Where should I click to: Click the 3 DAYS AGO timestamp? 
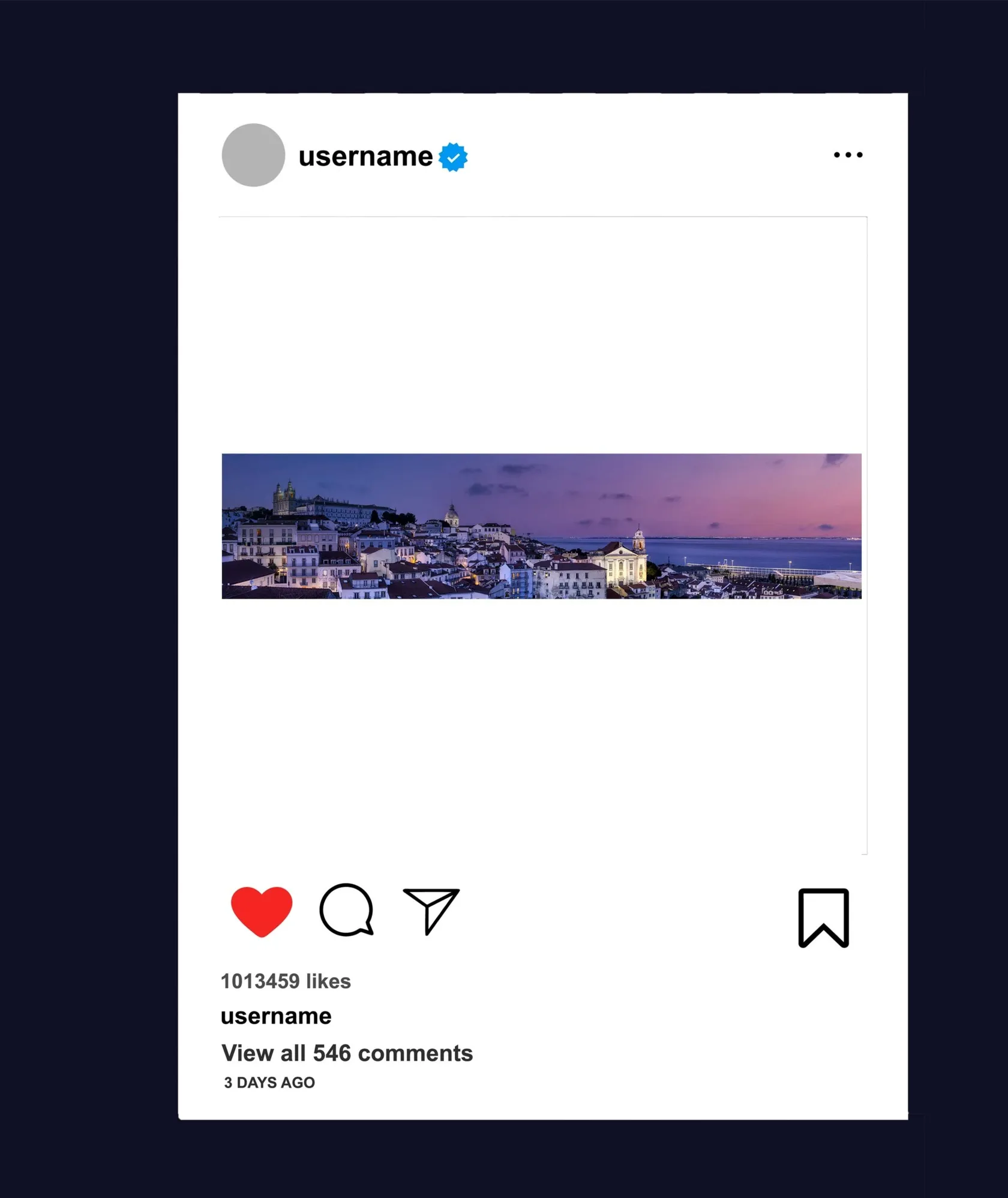(269, 1083)
